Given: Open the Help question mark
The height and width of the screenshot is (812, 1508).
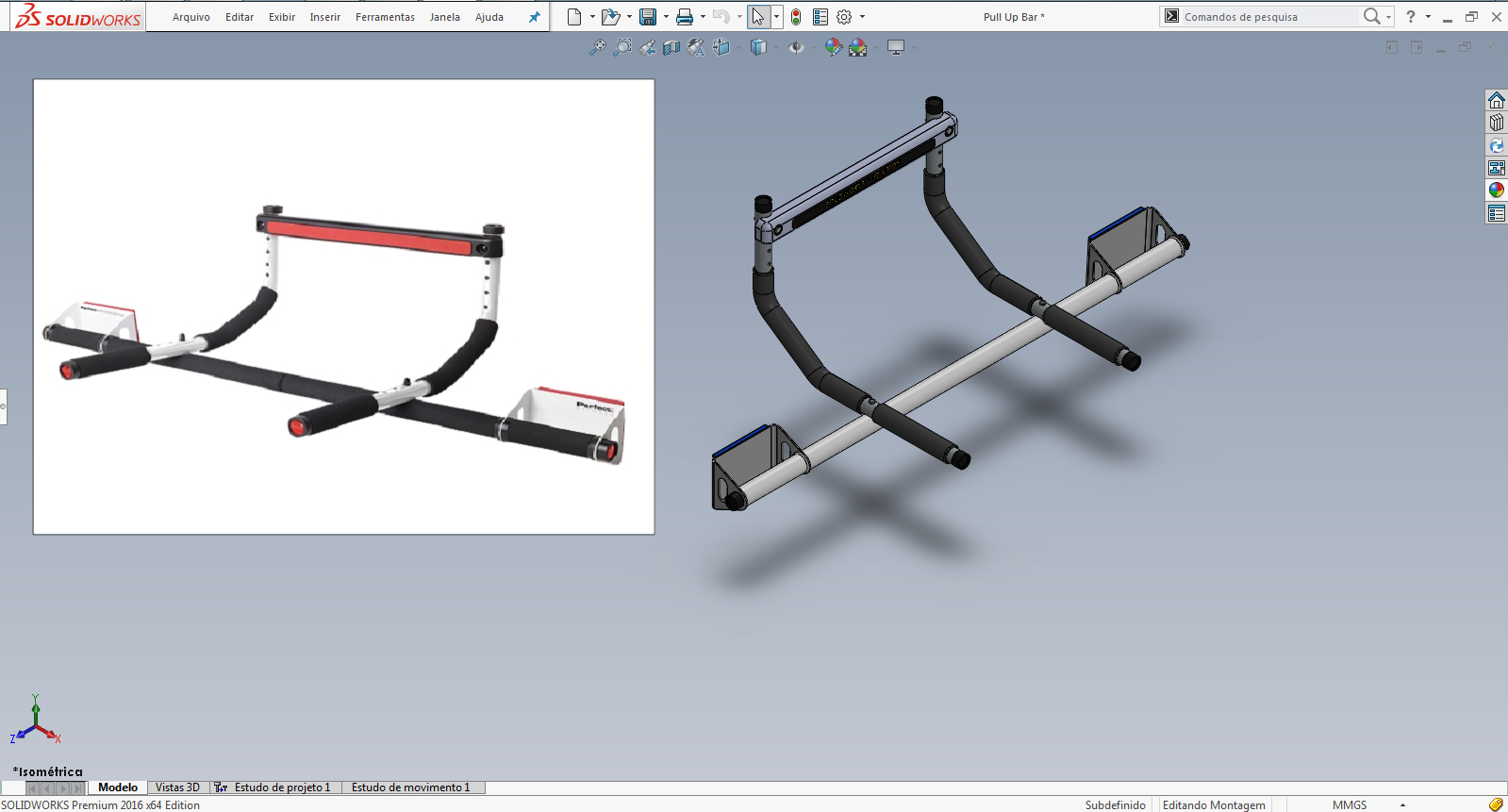Looking at the screenshot, I should pos(1411,17).
